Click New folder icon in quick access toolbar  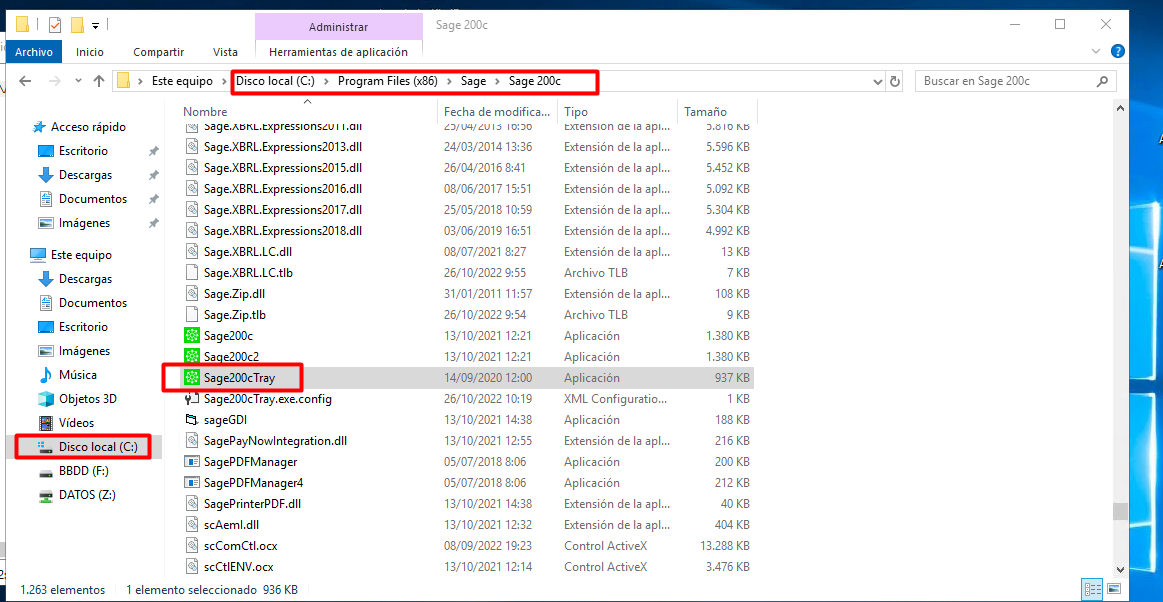point(77,24)
